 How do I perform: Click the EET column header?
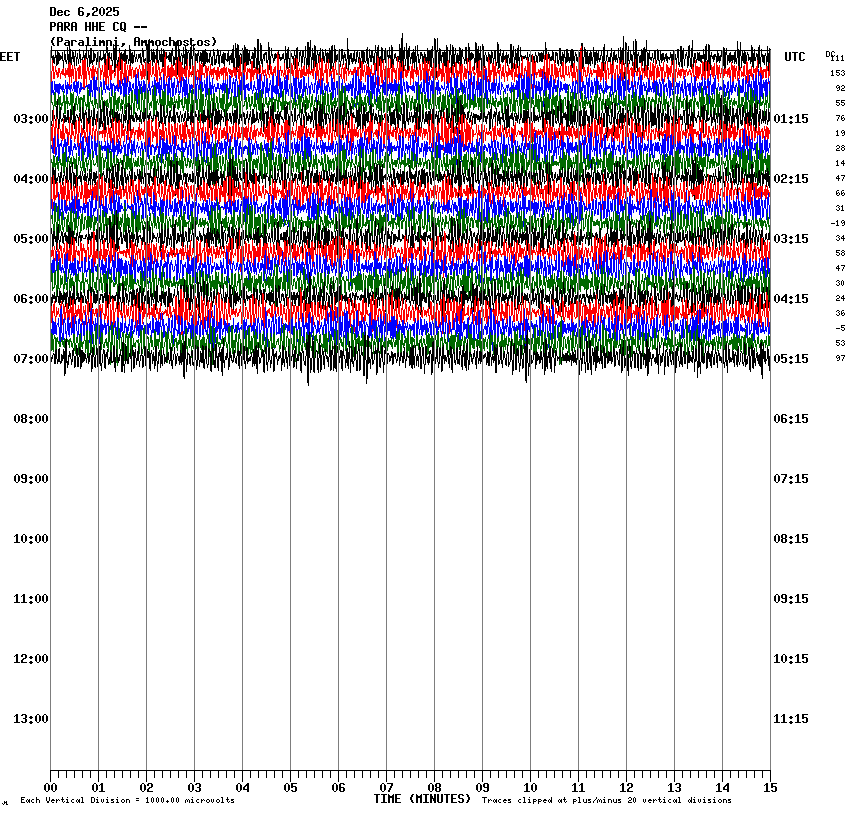(10, 57)
